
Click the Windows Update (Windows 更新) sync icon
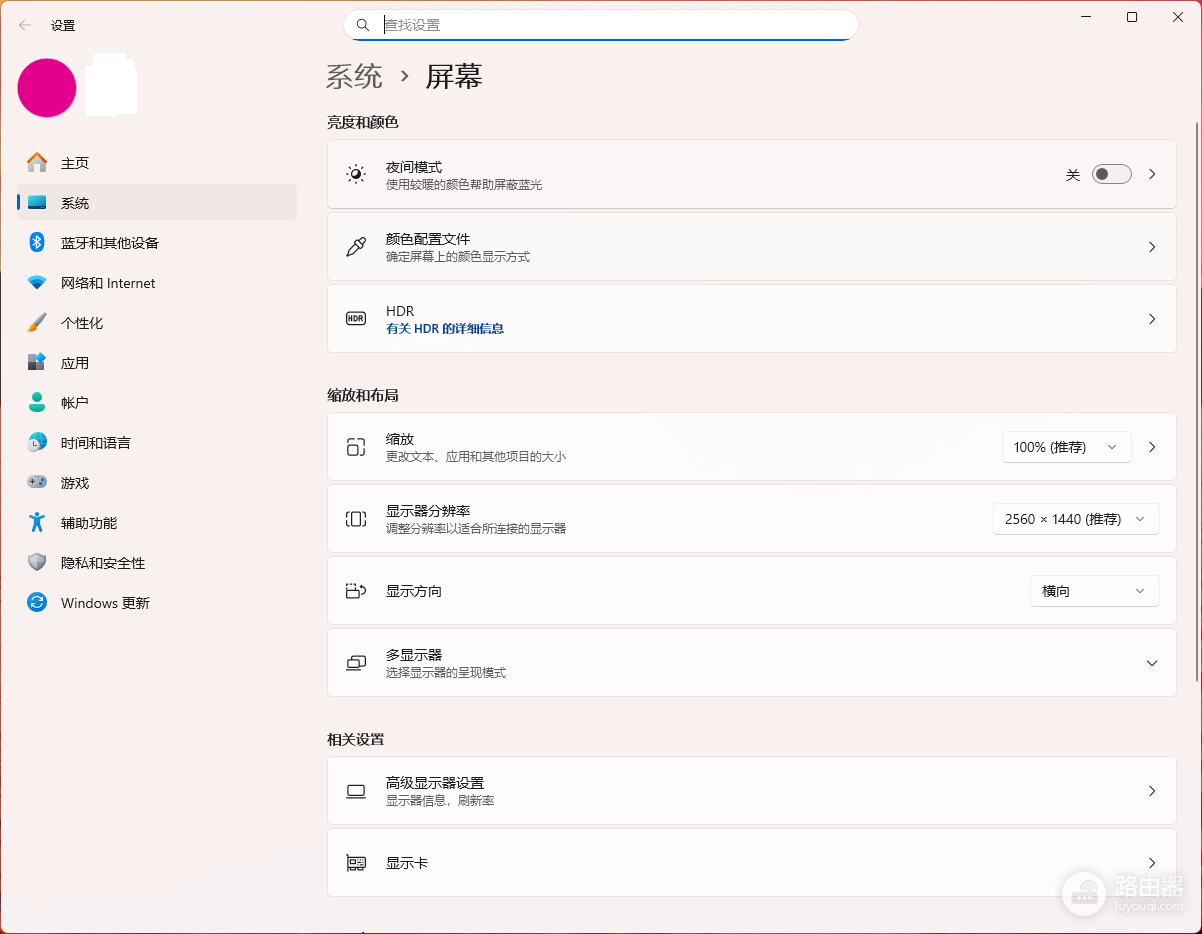37,602
